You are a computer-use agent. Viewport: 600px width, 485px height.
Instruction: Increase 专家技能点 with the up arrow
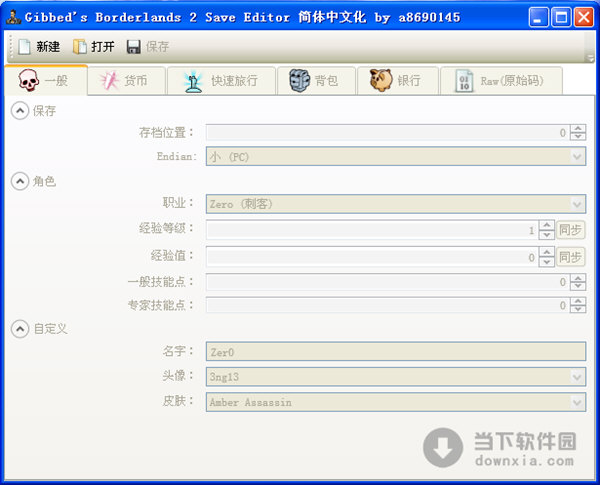pos(578,301)
